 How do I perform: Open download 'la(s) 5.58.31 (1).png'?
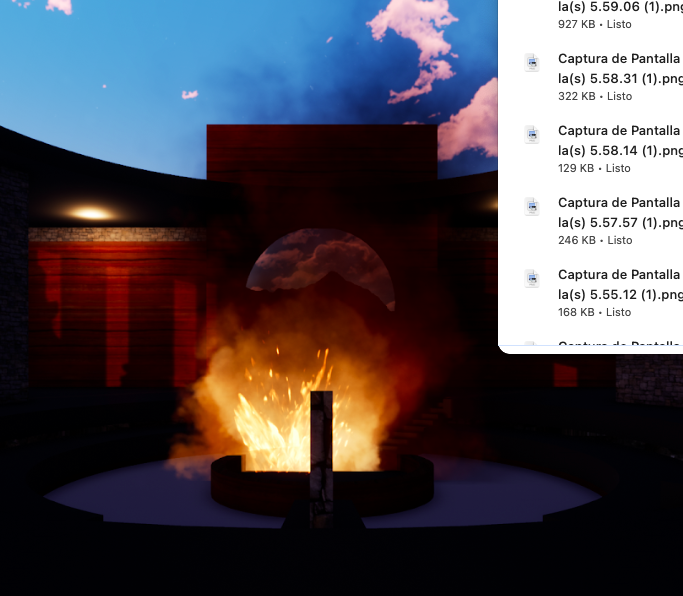point(620,69)
